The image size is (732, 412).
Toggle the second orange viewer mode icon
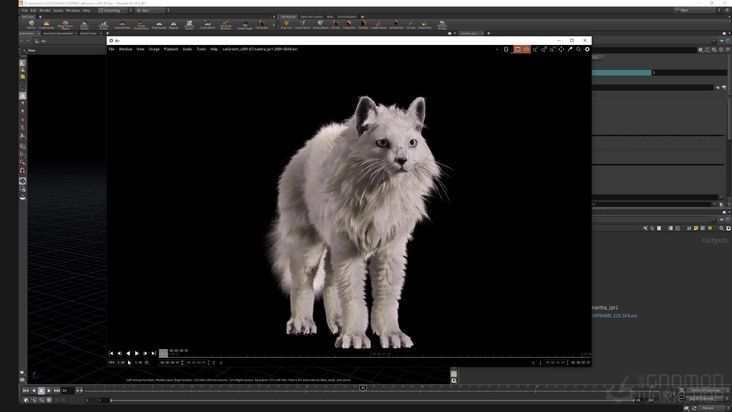click(526, 49)
